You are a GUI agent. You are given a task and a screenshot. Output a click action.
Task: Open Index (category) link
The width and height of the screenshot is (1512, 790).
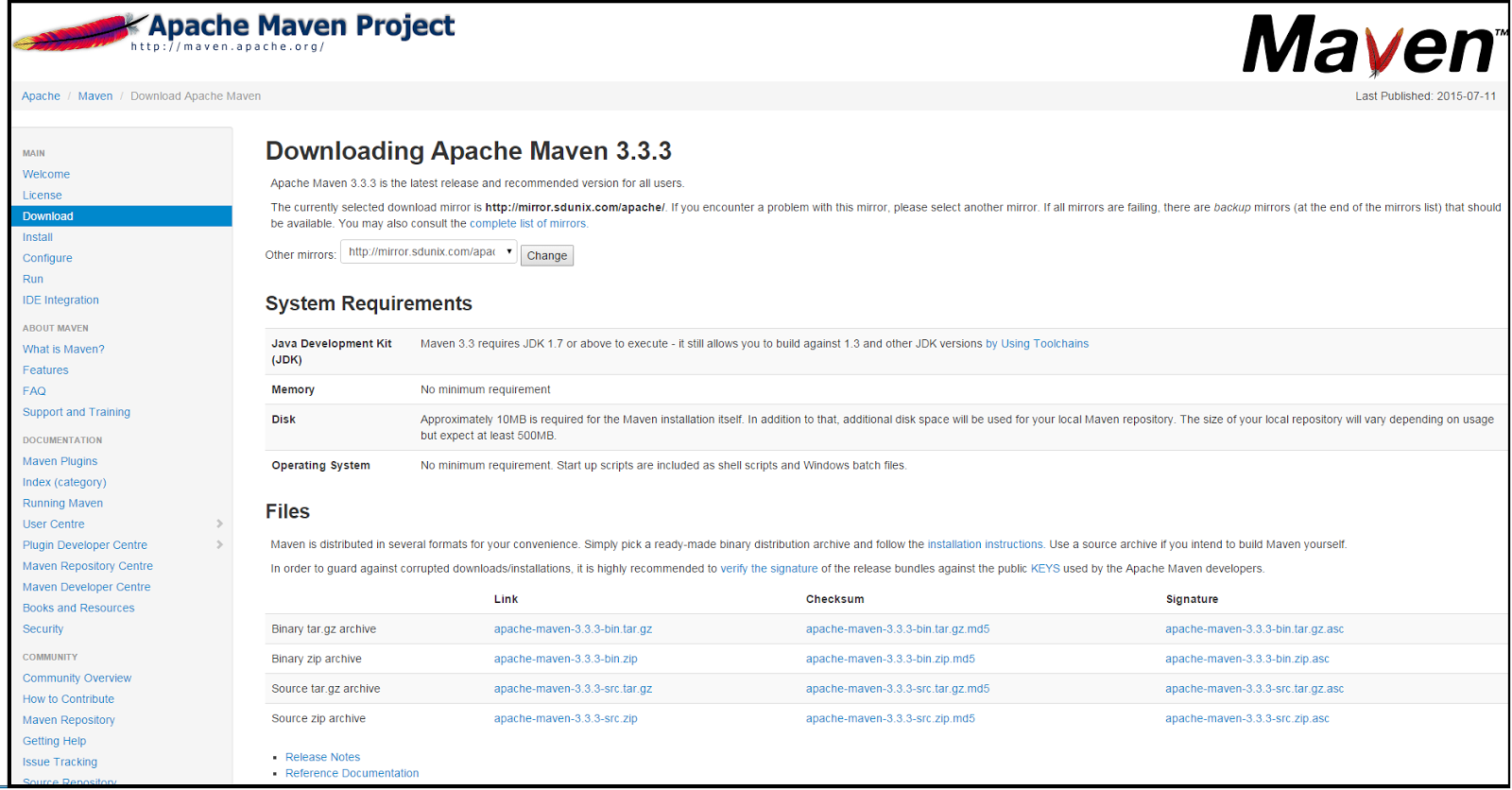point(64,482)
